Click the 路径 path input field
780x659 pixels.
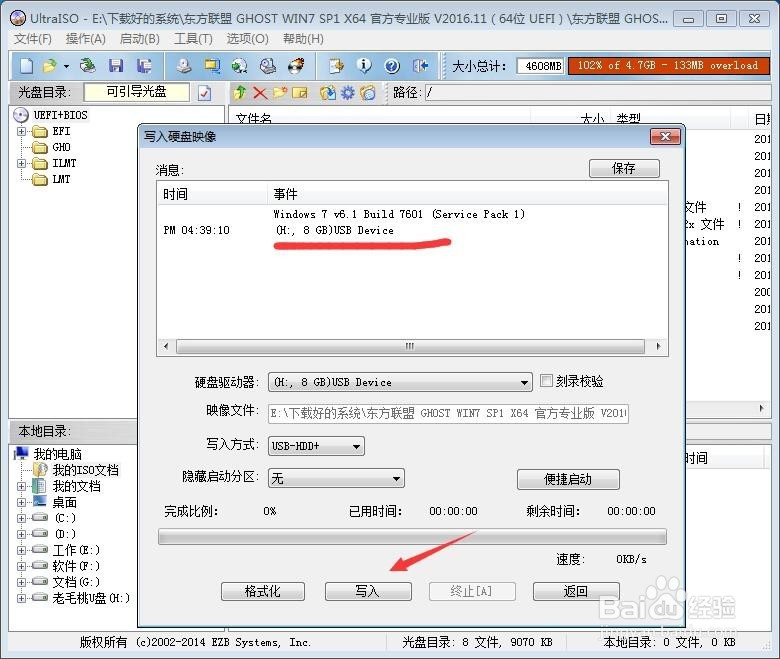[x=598, y=93]
